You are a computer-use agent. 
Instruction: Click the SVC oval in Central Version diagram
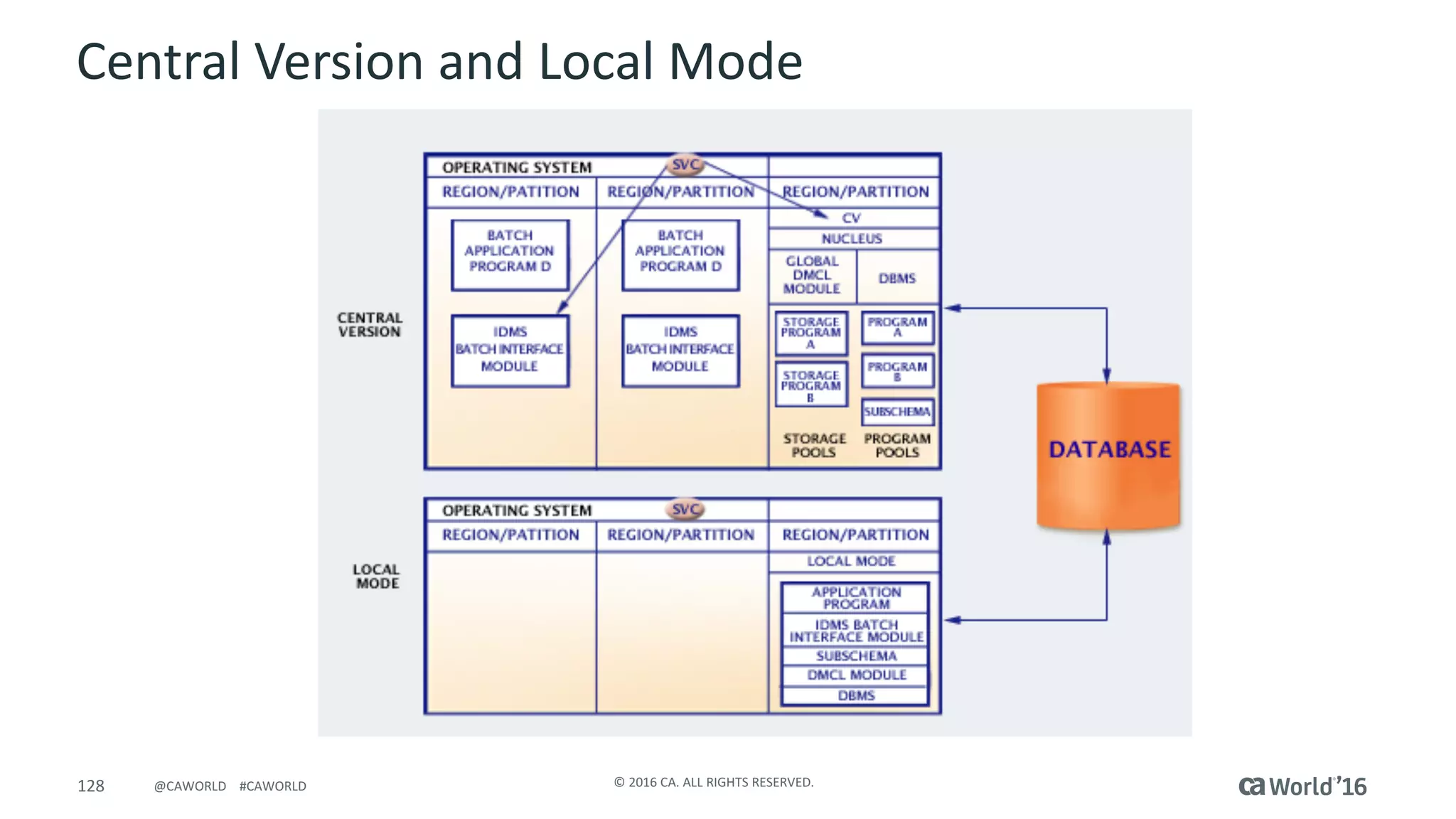[685, 165]
